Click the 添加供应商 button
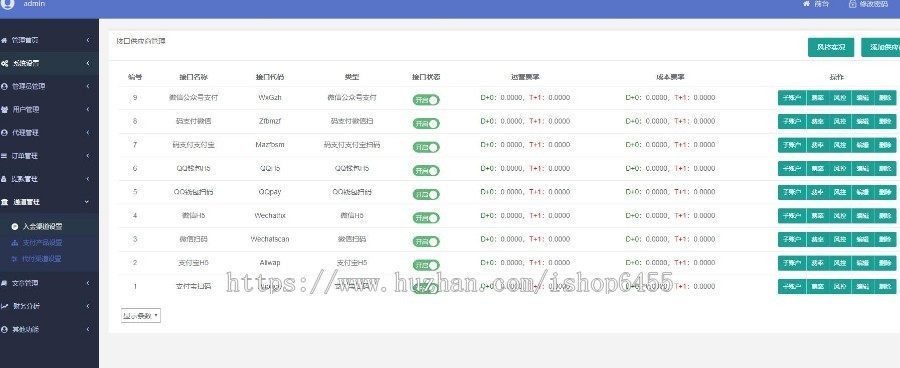 [x=880, y=47]
